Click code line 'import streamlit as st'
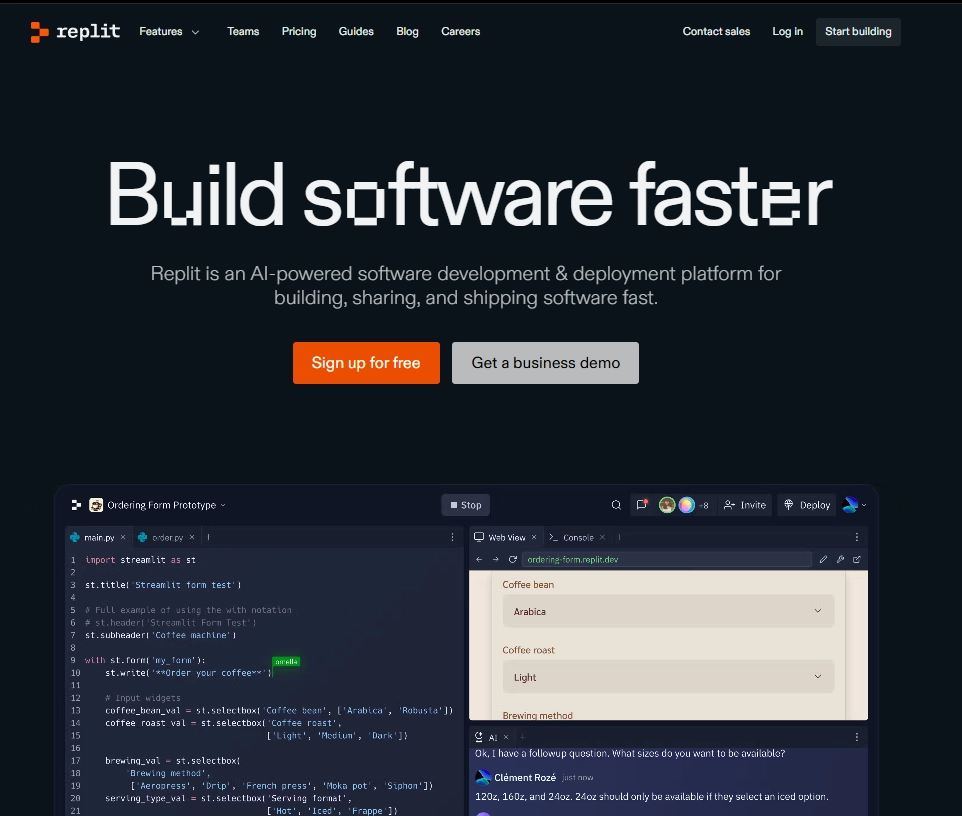Viewport: 962px width, 816px height. (140, 560)
